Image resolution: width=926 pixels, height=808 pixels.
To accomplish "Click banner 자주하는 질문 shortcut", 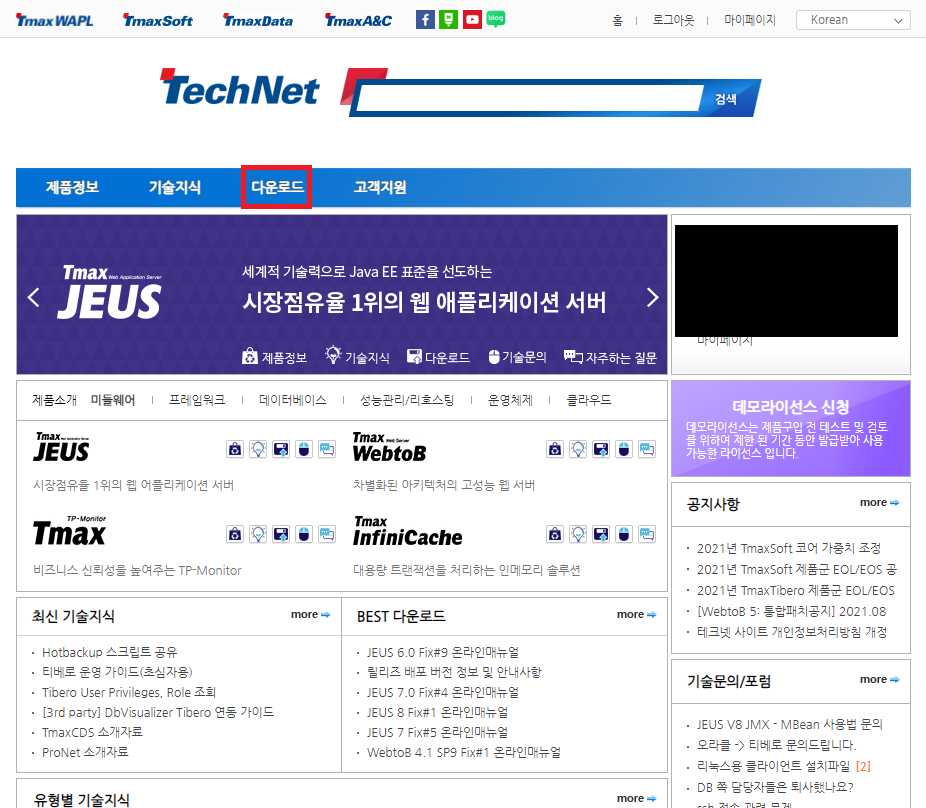I will click(610, 357).
